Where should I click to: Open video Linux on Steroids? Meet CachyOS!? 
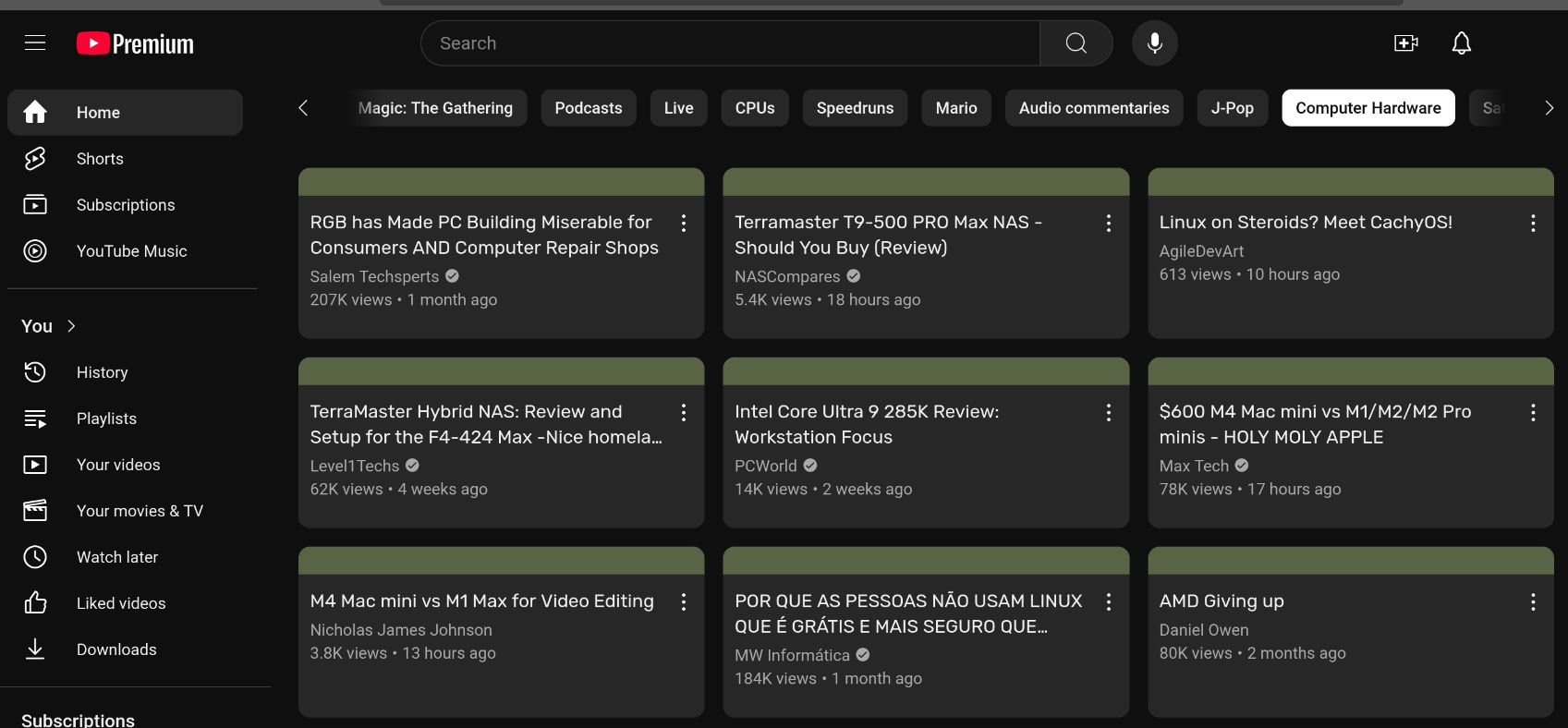[1306, 223]
